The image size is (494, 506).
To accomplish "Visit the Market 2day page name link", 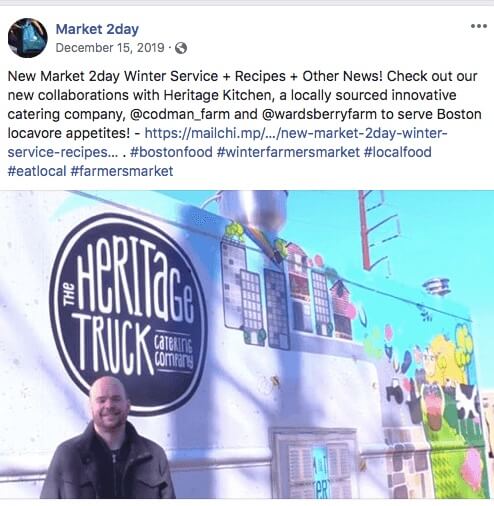I will point(97,29).
